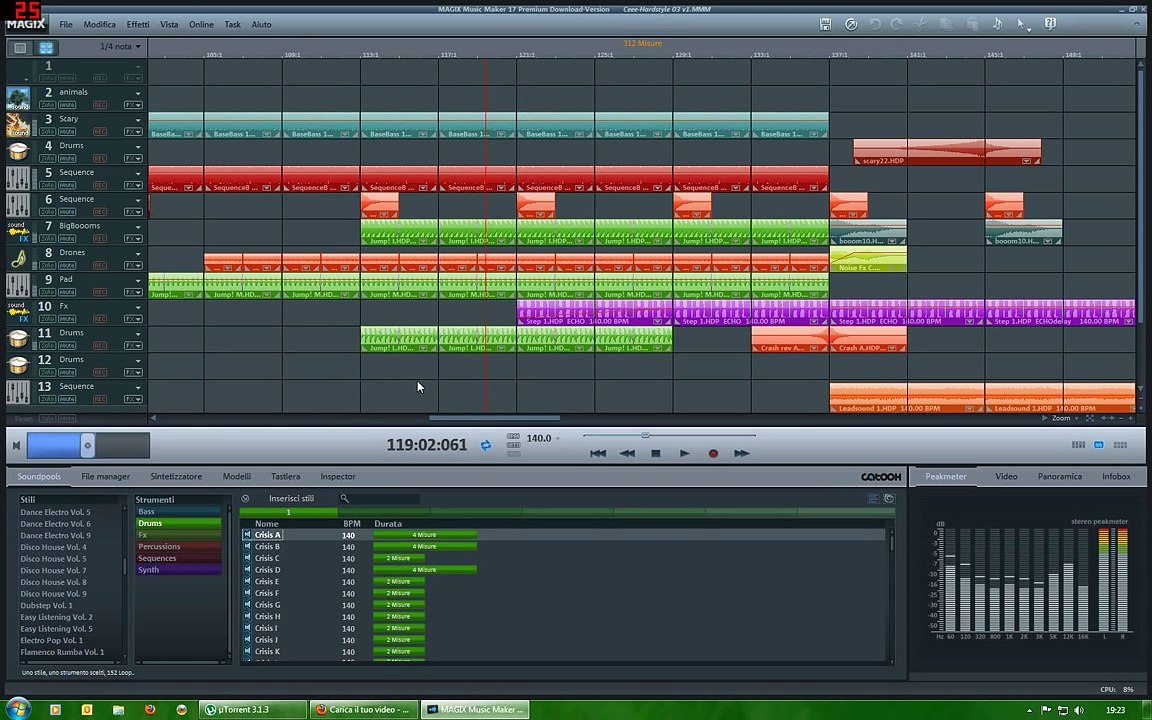
Task: Expand track 8 Drones name dropdown arrow
Action: [137, 253]
